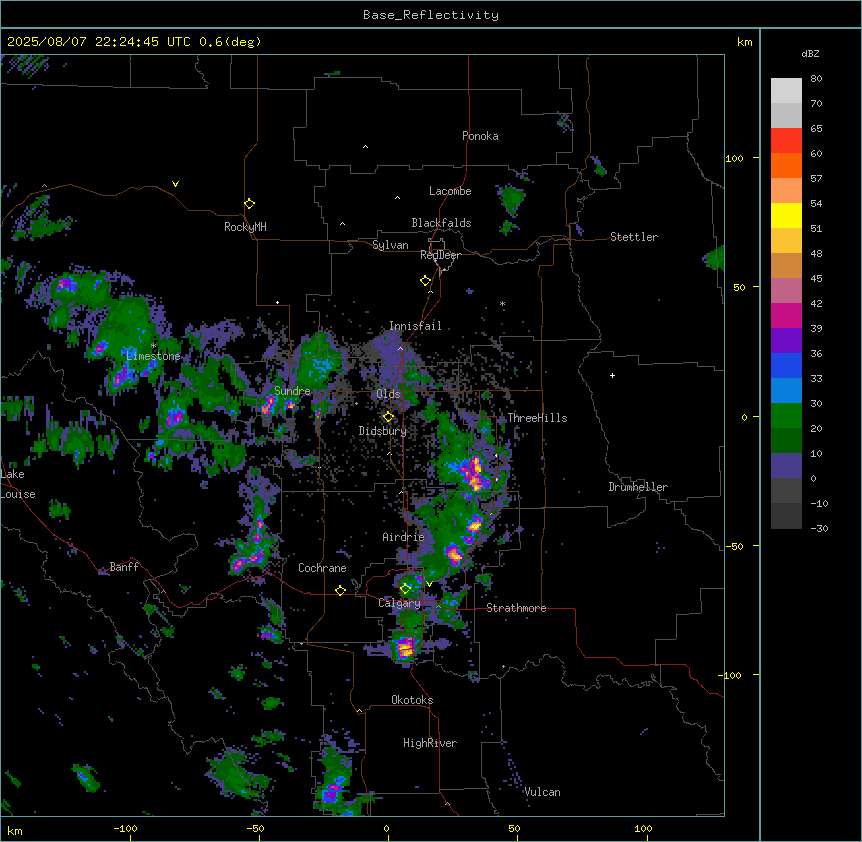
Task: Click the HighRiver town label
Action: tap(429, 743)
